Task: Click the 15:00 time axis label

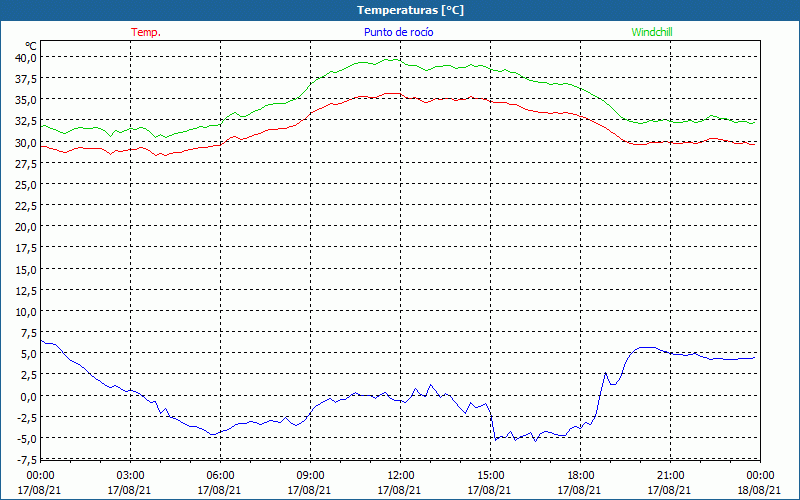Action: pyautogui.click(x=490, y=476)
